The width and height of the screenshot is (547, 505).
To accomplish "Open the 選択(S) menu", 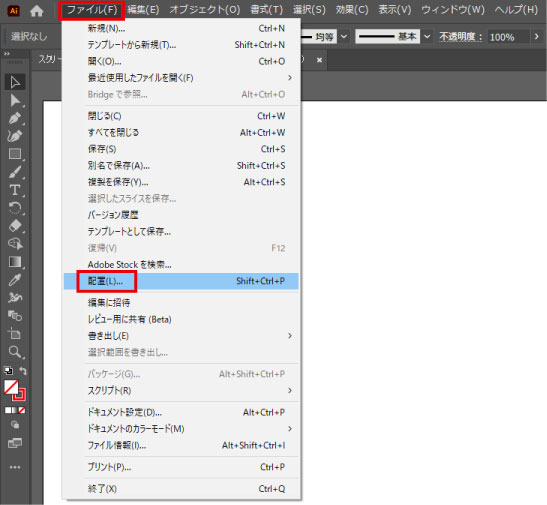I will [309, 10].
